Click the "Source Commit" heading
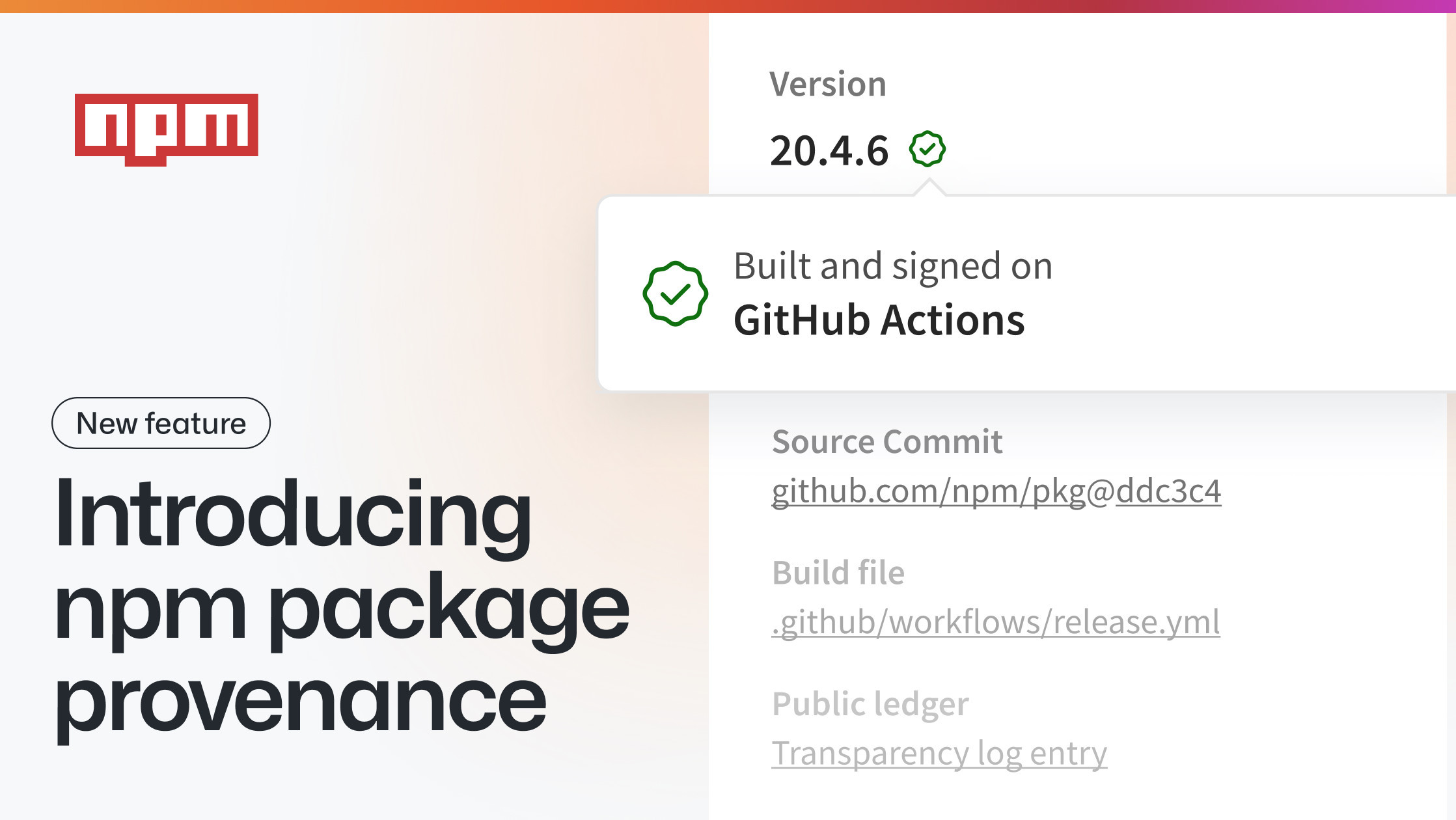 coord(886,442)
